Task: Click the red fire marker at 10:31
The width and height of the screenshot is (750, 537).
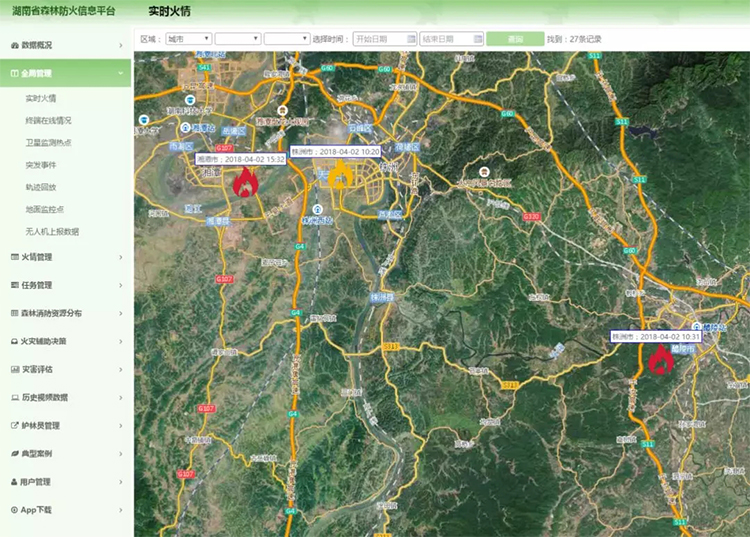Action: [x=660, y=359]
